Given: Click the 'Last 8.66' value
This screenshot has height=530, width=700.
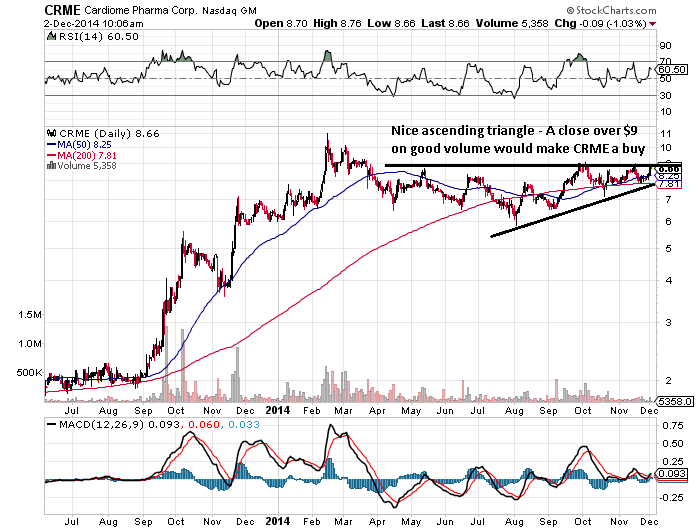Looking at the screenshot, I should pyautogui.click(x=446, y=24).
